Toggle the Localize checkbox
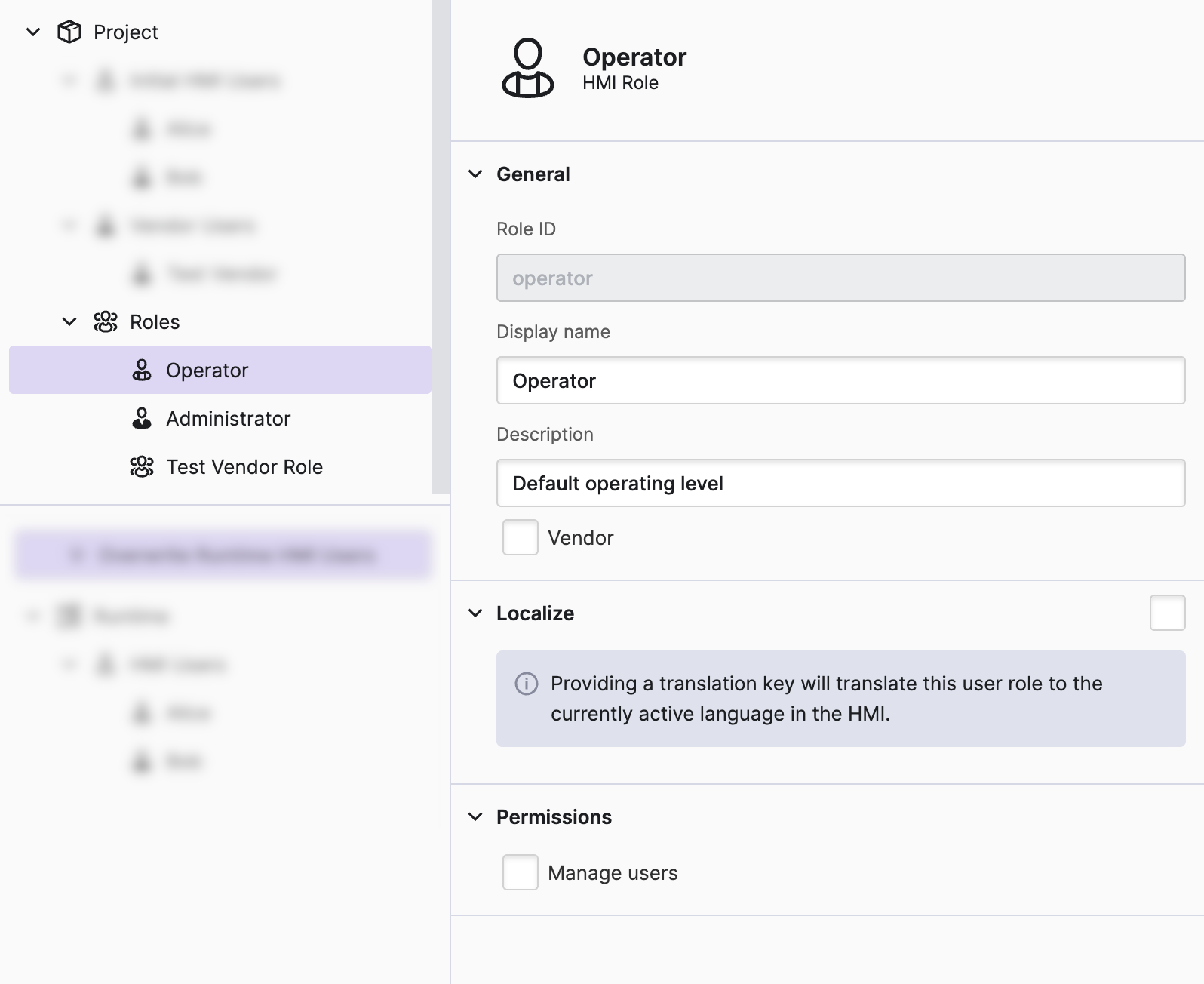This screenshot has width=1204, height=984. tap(1168, 613)
